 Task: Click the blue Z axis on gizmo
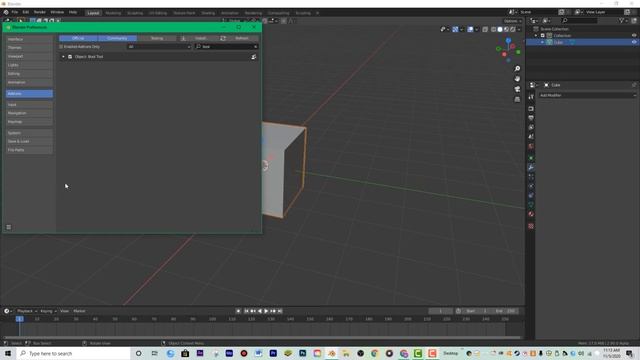[508, 40]
